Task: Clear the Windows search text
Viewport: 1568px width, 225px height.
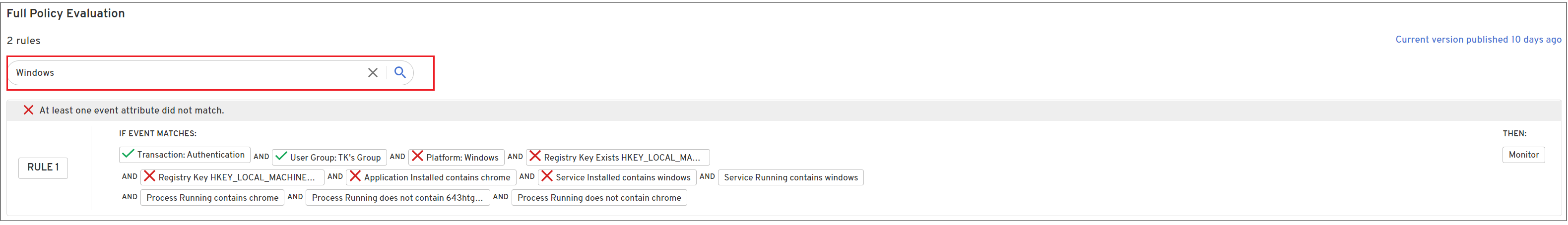Action: click(373, 72)
